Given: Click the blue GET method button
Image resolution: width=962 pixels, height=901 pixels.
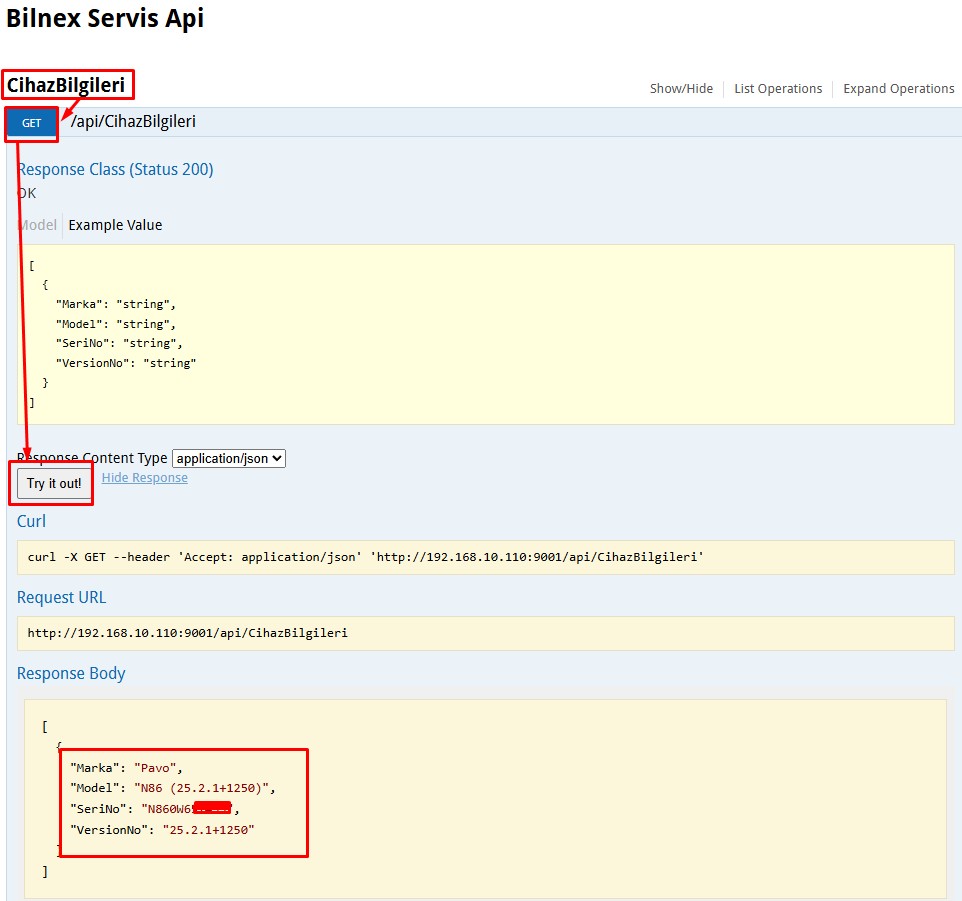Looking at the screenshot, I should point(31,123).
